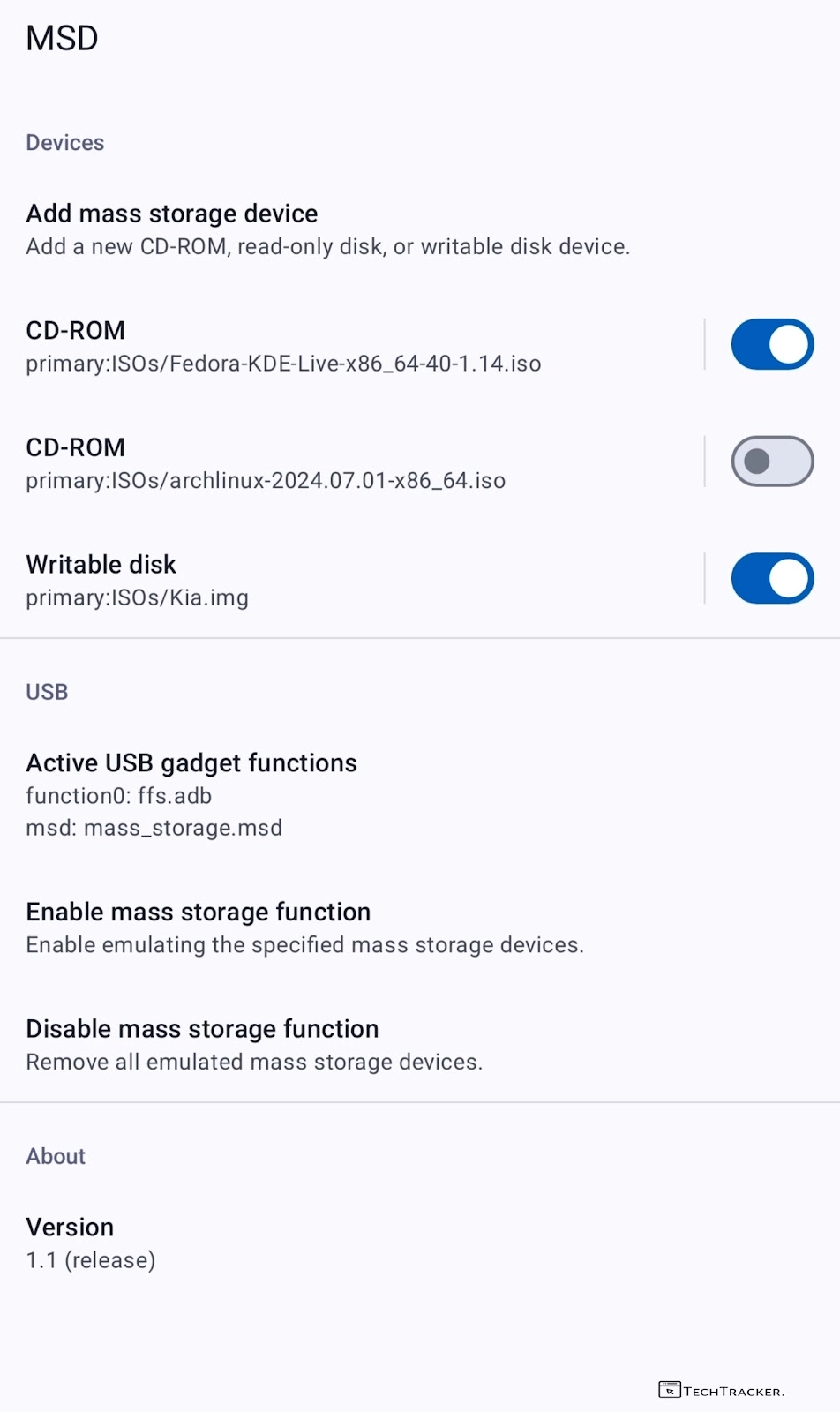This screenshot has height=1412, width=840.
Task: Click the About section header
Action: click(x=56, y=1156)
